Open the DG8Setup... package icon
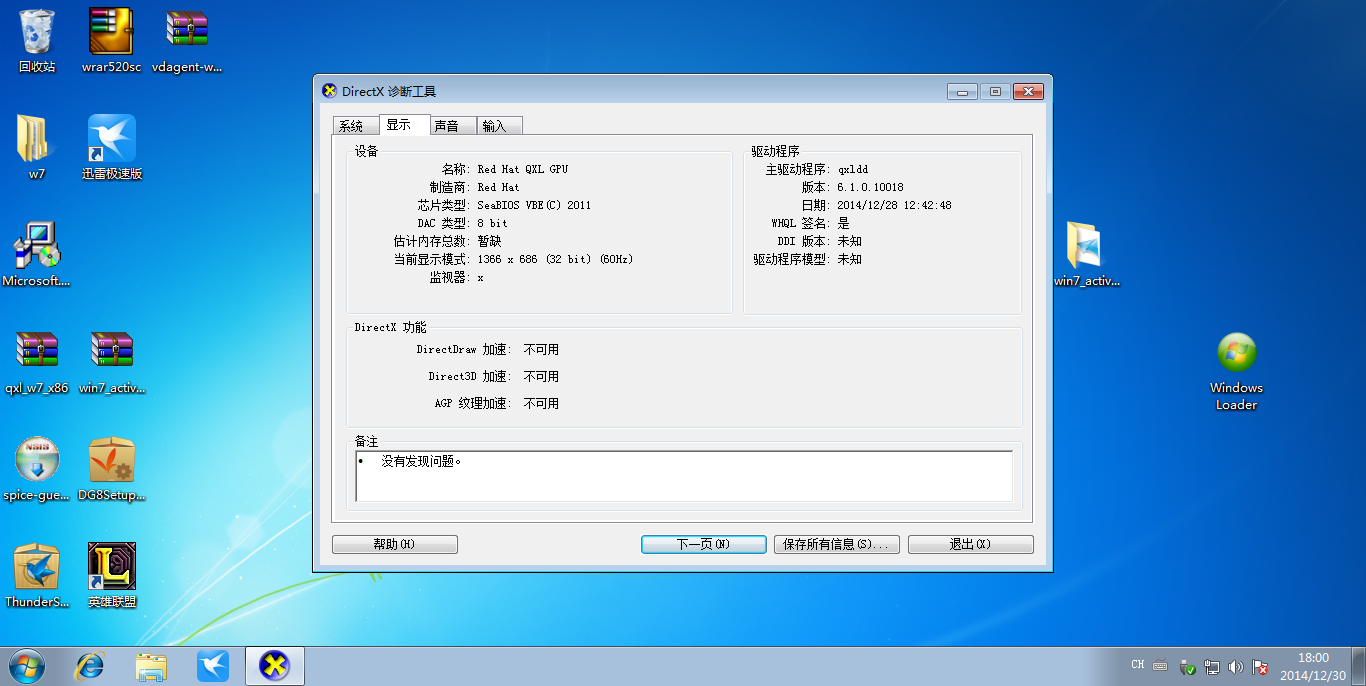 (x=112, y=468)
